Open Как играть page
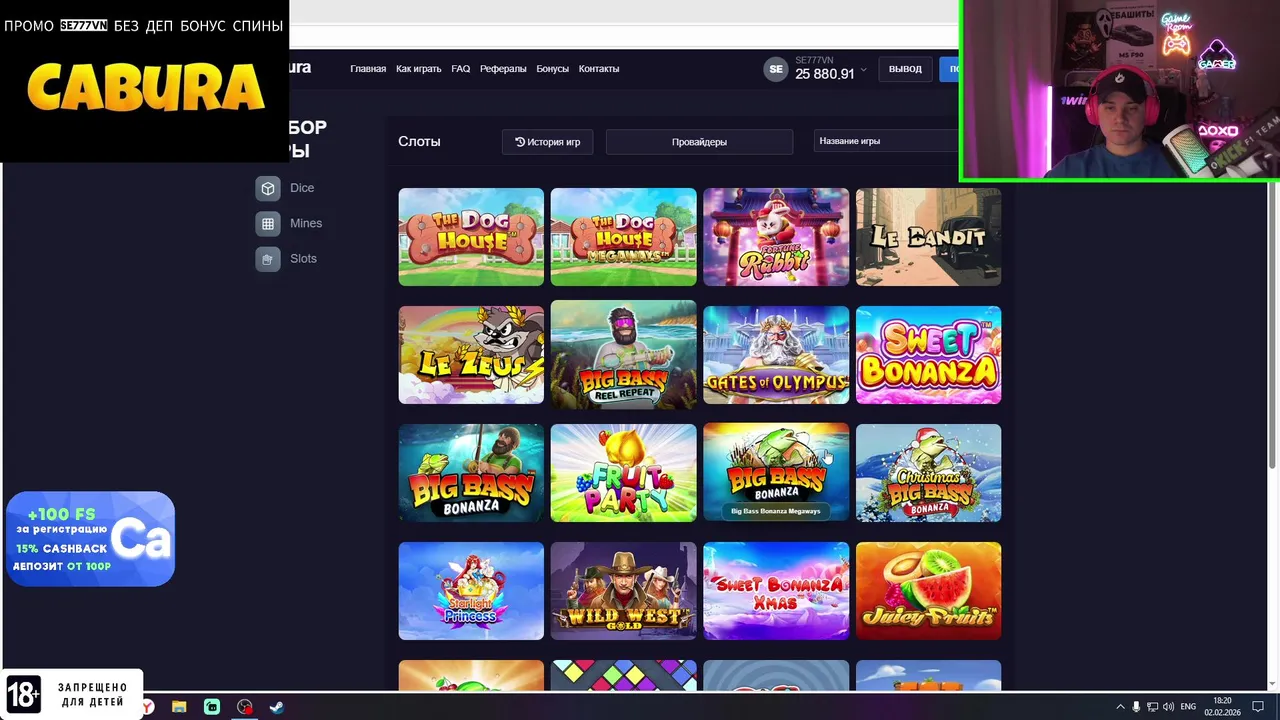 (418, 69)
